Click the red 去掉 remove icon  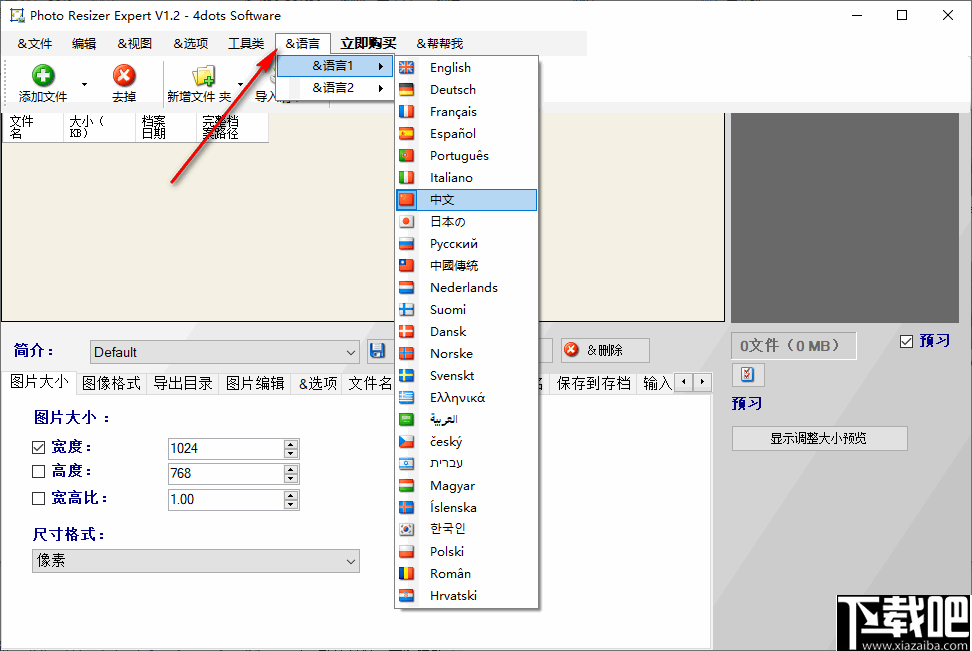(x=124, y=75)
